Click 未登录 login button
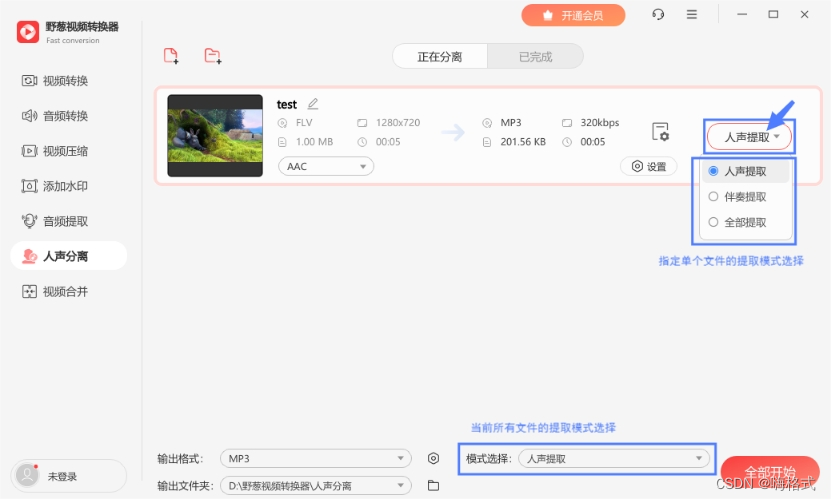The height and width of the screenshot is (500, 831). 68,476
